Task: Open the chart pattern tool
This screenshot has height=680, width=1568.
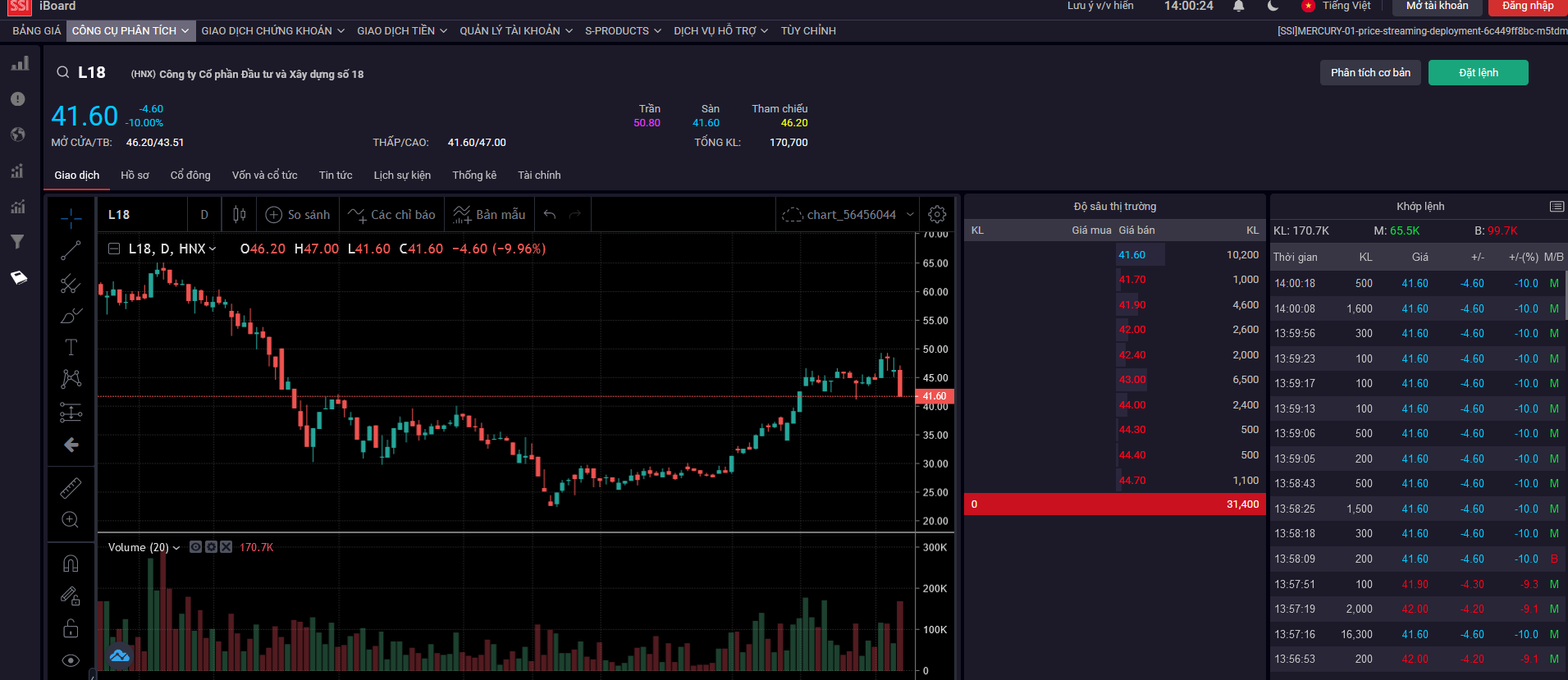Action: [x=71, y=378]
